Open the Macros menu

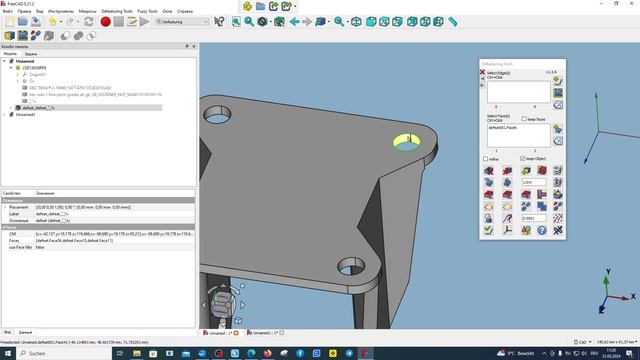87,11
